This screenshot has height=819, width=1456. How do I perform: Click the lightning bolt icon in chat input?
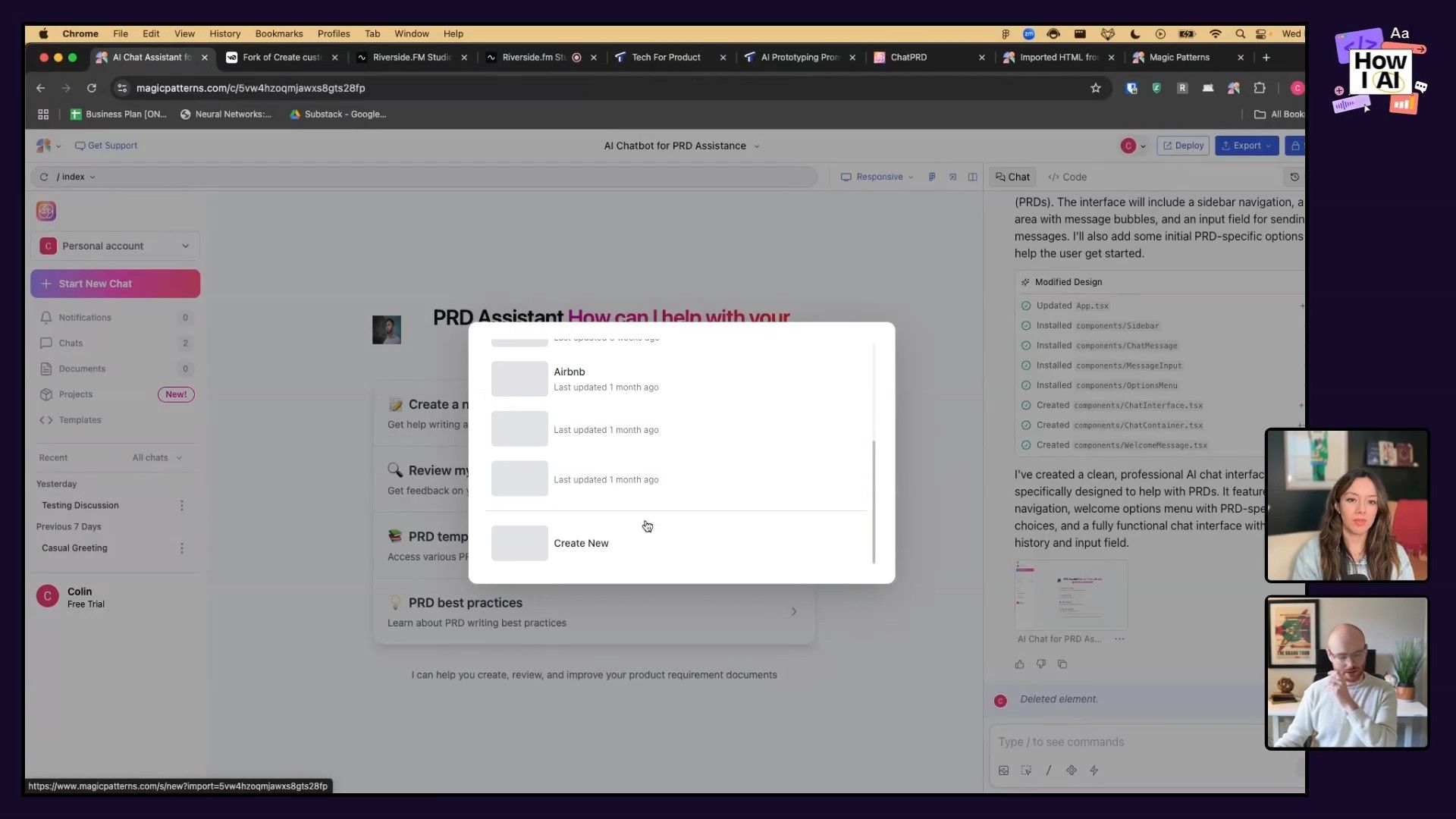pos(1094,770)
